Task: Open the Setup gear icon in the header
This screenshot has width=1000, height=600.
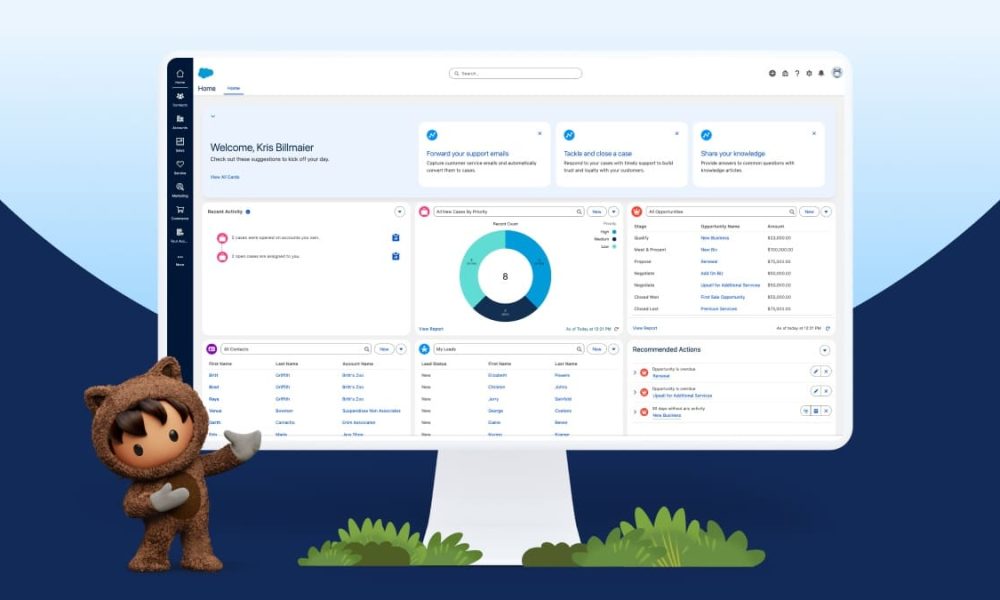Action: tap(809, 73)
